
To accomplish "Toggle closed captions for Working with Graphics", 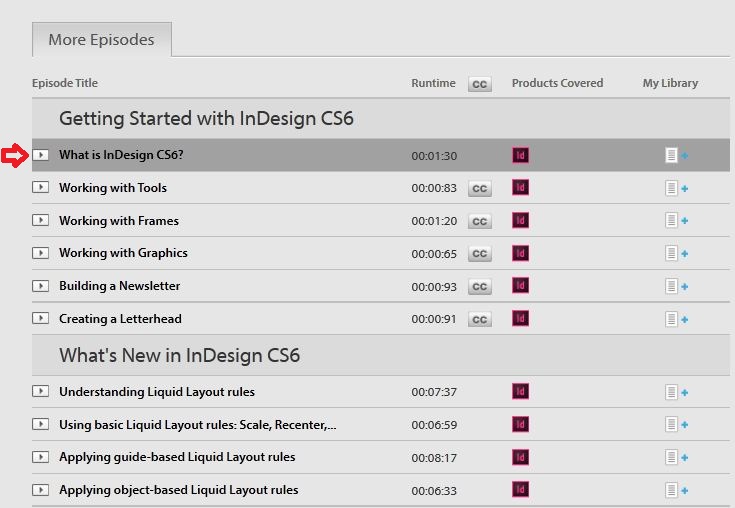I will [x=480, y=254].
